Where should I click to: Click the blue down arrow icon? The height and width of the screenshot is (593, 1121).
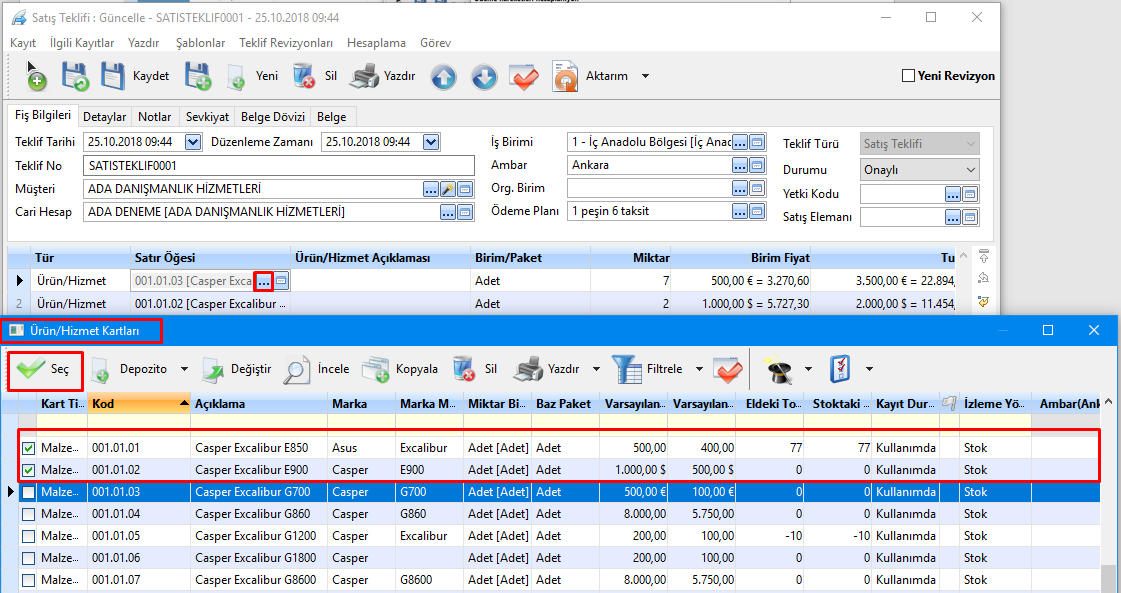[484, 77]
